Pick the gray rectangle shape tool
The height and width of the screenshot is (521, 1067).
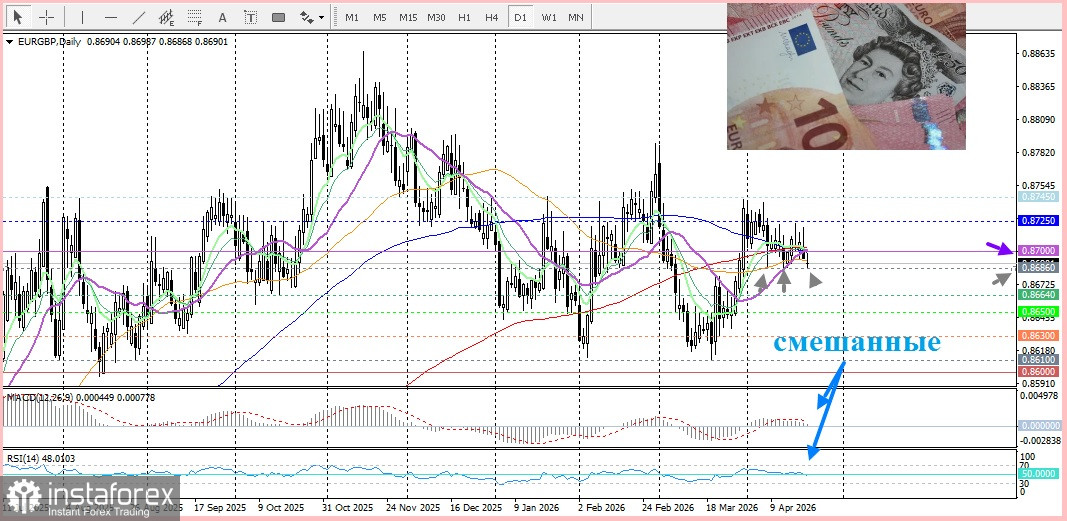[x=278, y=17]
